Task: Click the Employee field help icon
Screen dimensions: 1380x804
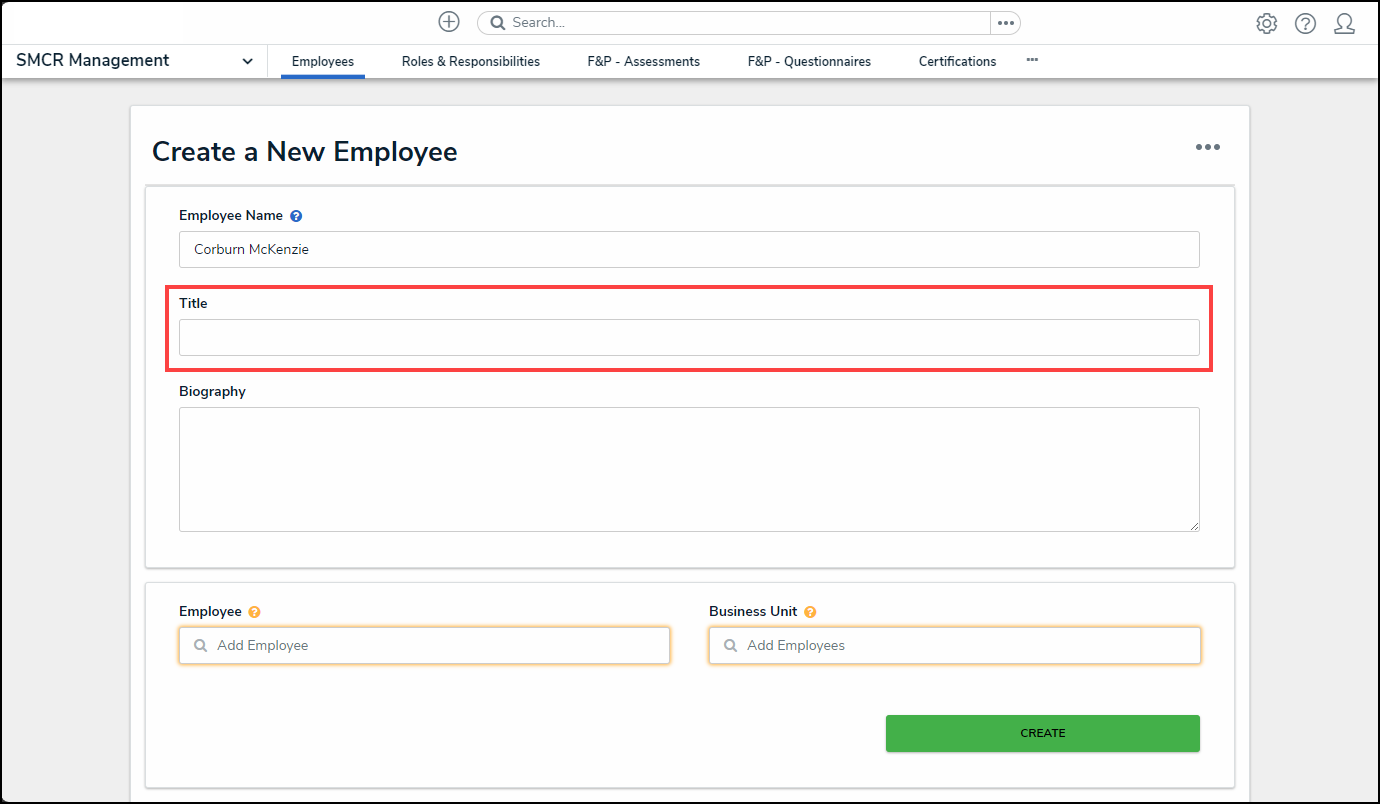Action: point(254,612)
